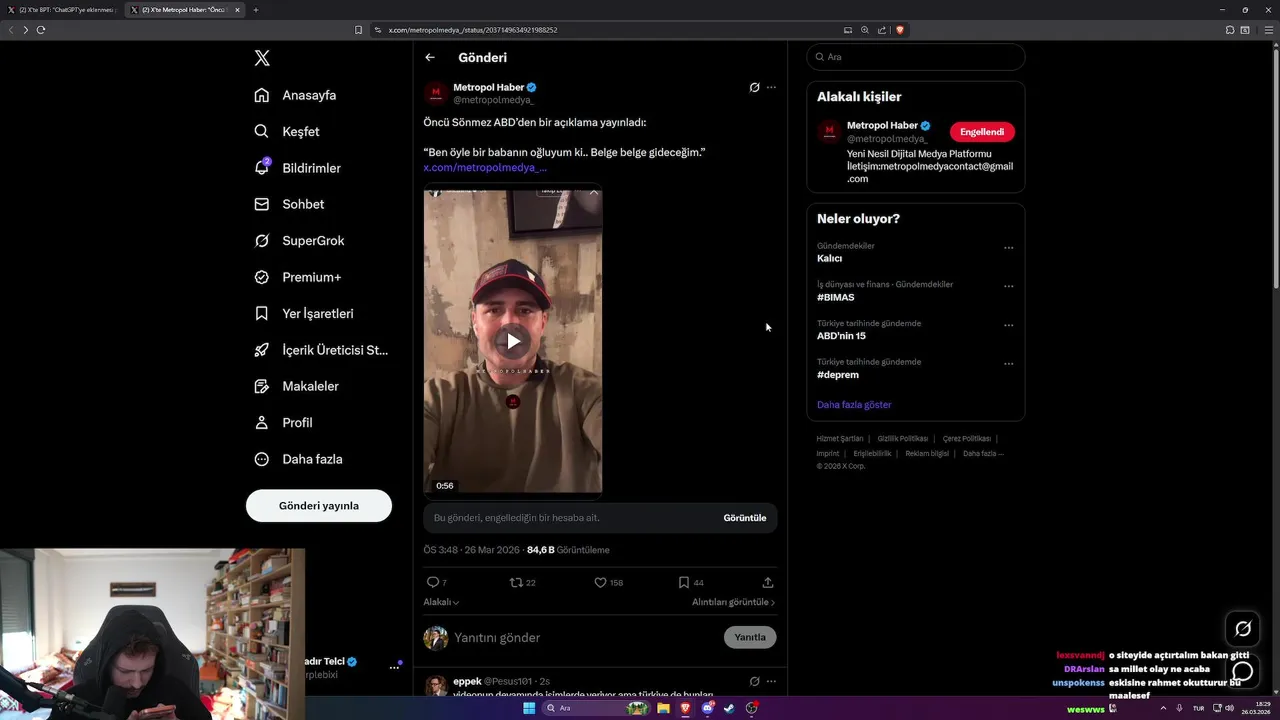Click the X logo in sidebar

coord(262,58)
